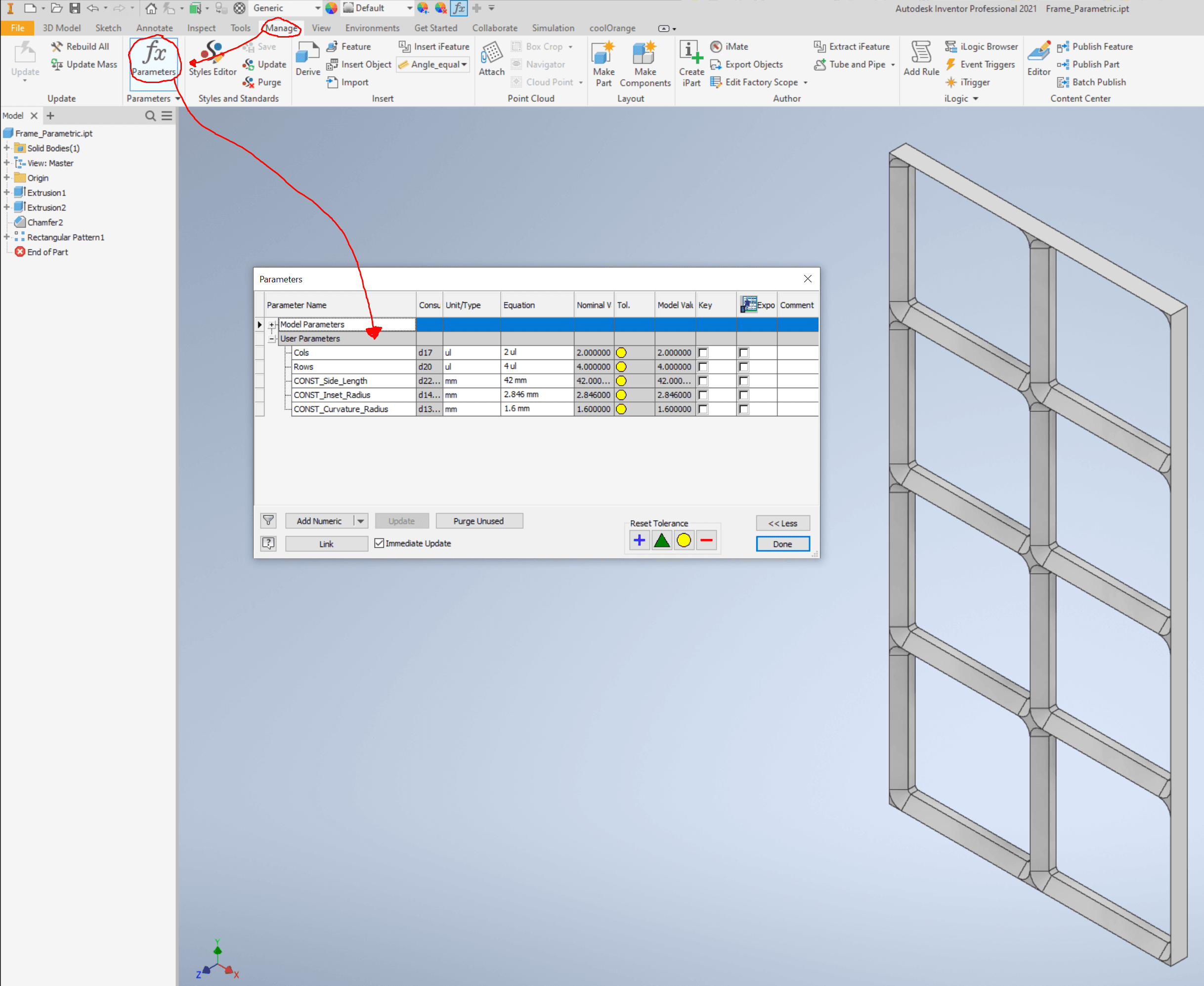Click Batch Publish

(1091, 83)
